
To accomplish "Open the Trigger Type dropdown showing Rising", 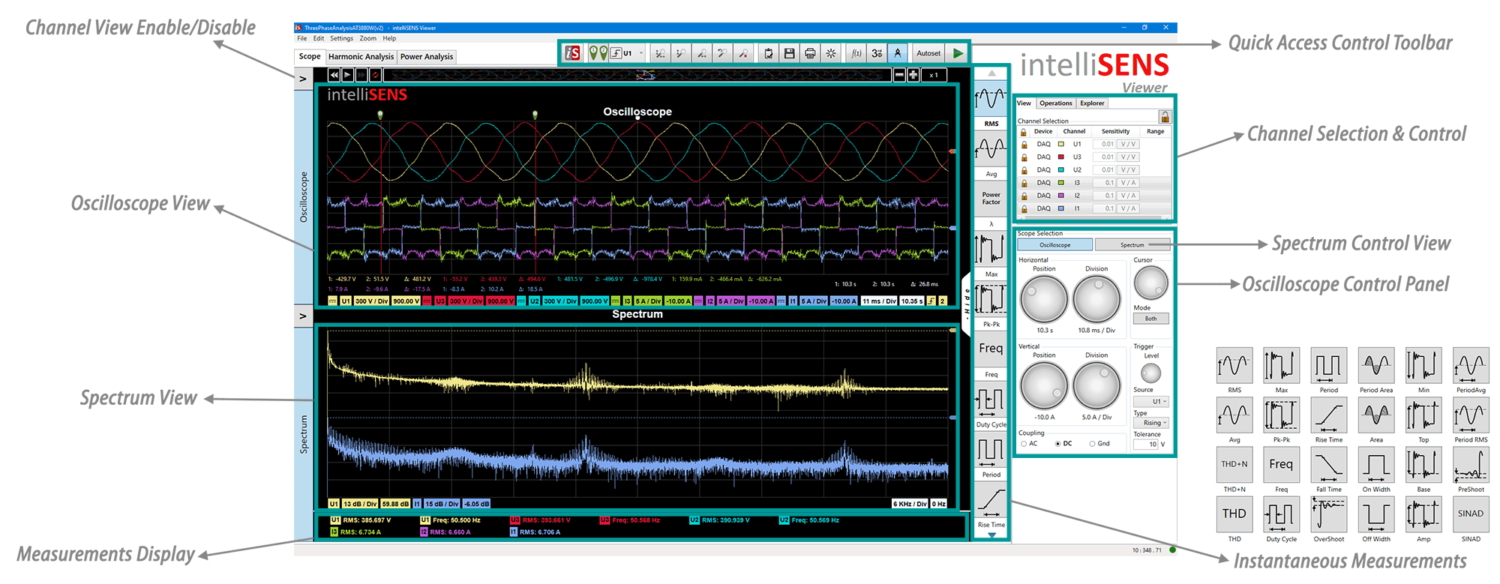I will pyautogui.click(x=1151, y=423).
